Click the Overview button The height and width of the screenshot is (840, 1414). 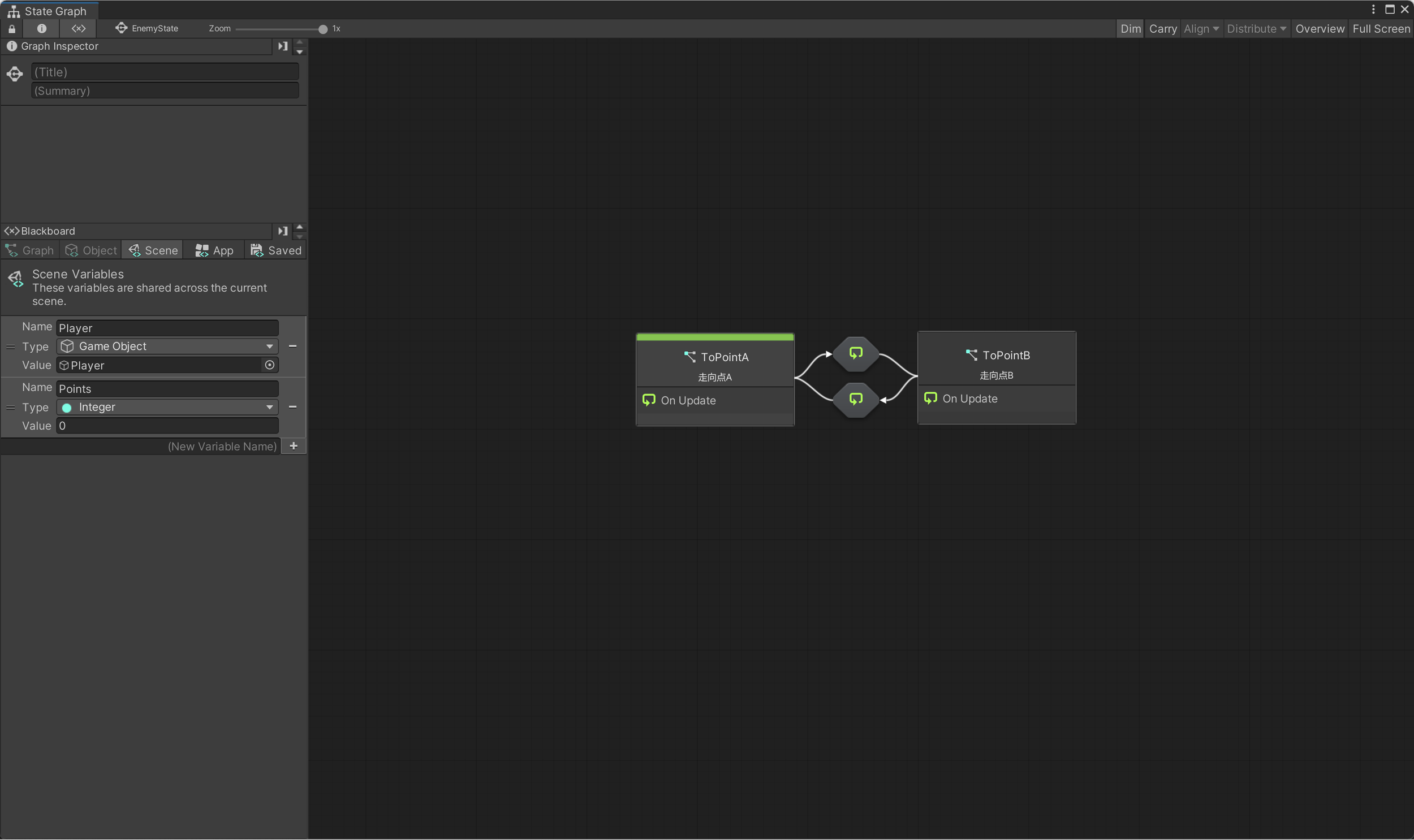pos(1320,28)
